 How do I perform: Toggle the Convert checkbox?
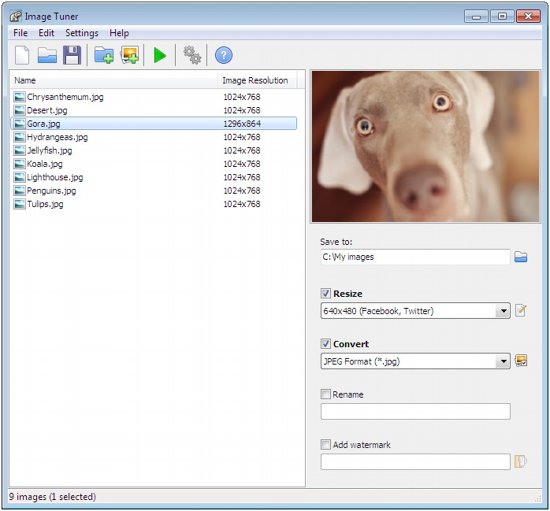(326, 344)
